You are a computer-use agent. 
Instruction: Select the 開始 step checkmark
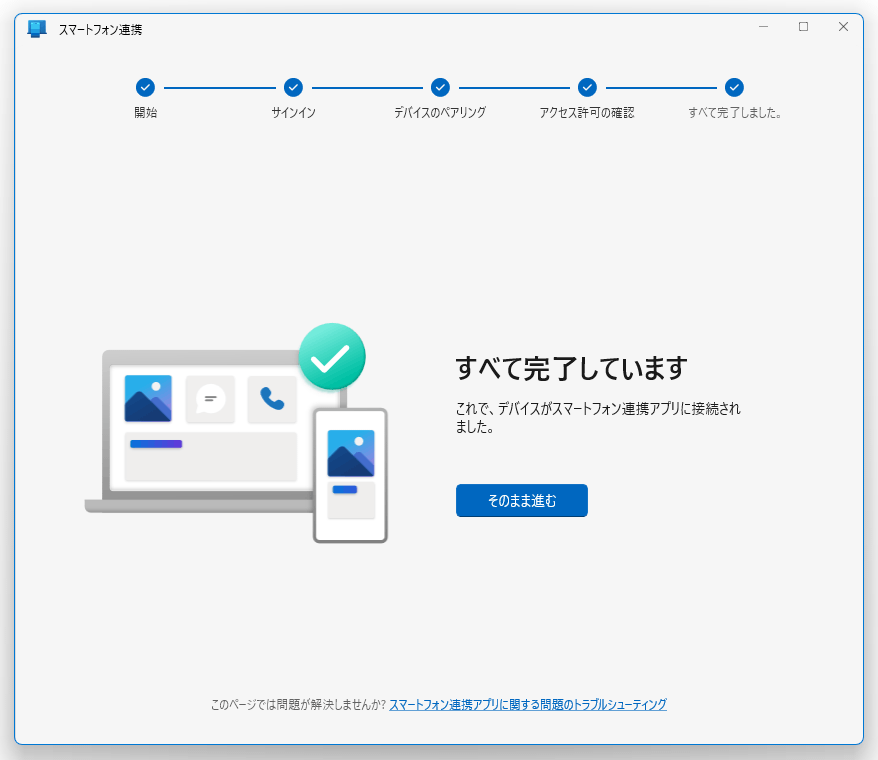145,87
